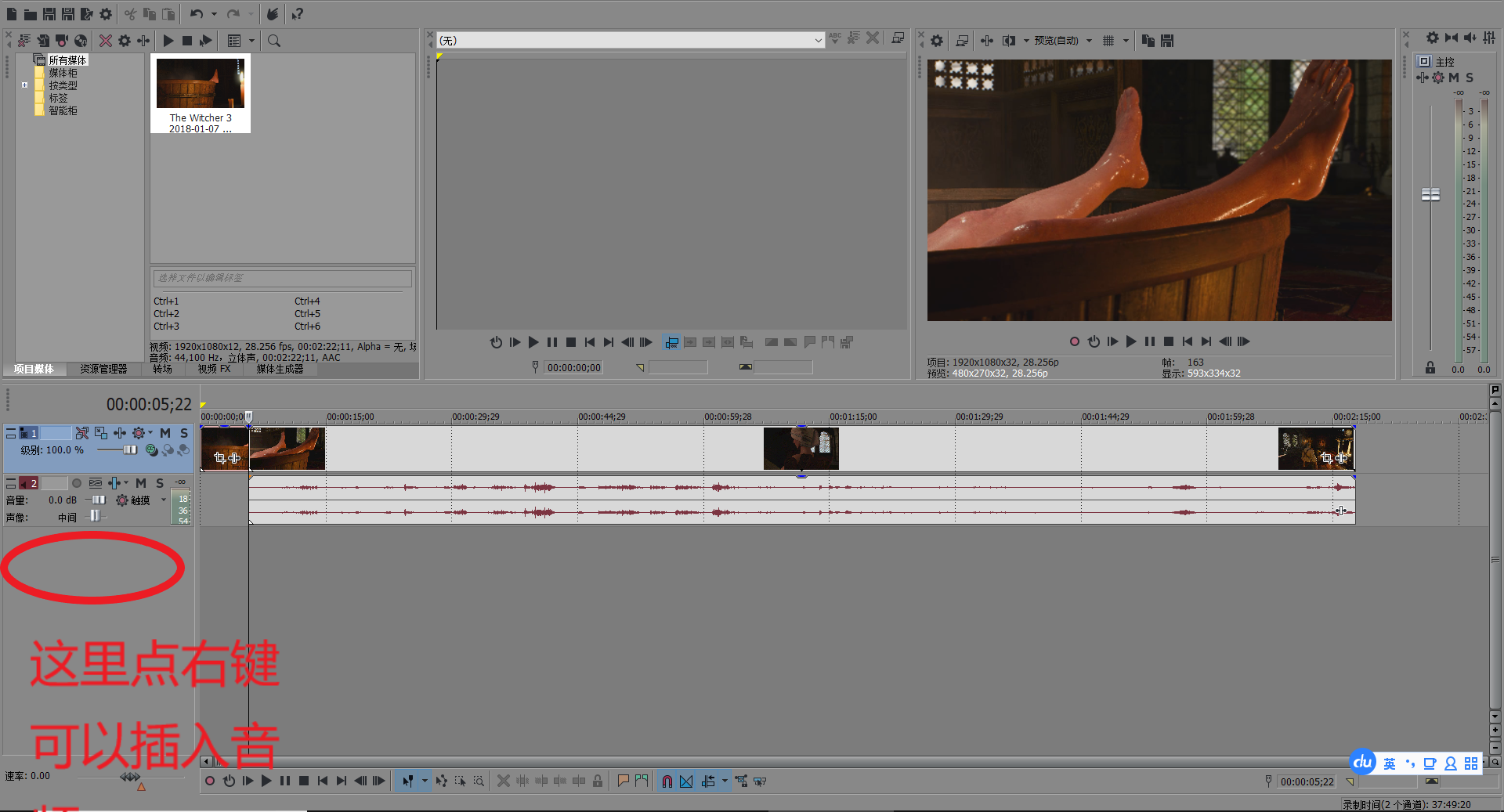Play the timeline from the bottom transport bar
This screenshot has width=1504, height=812.
(266, 781)
